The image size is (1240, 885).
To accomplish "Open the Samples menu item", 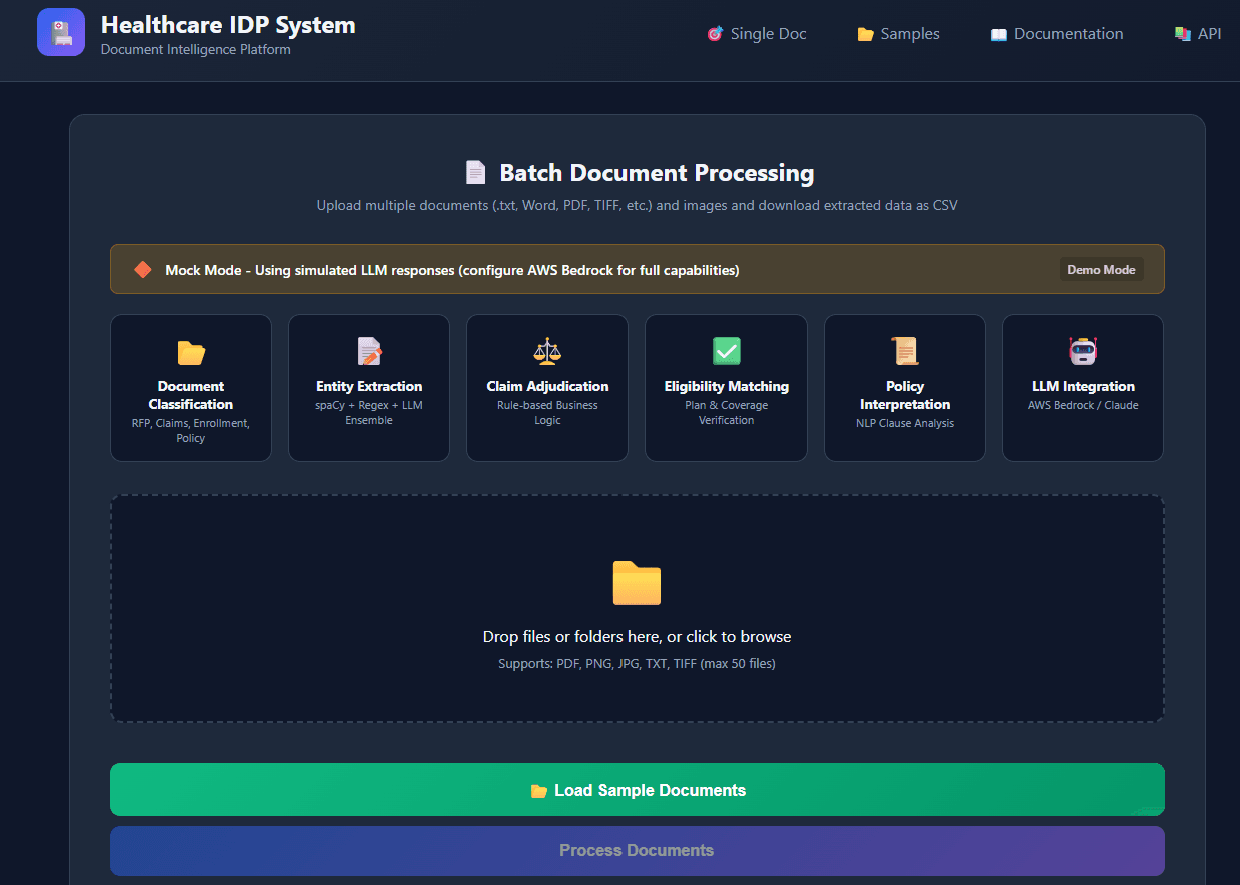I will (898, 33).
